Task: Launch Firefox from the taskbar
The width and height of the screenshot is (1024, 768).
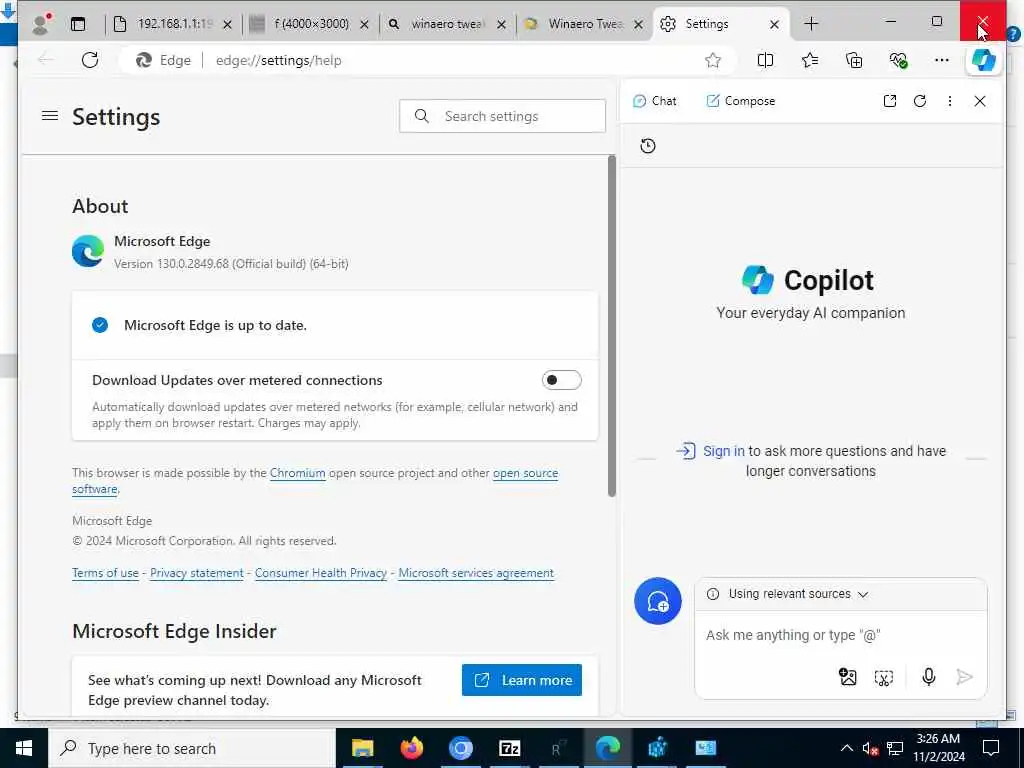Action: point(411,748)
